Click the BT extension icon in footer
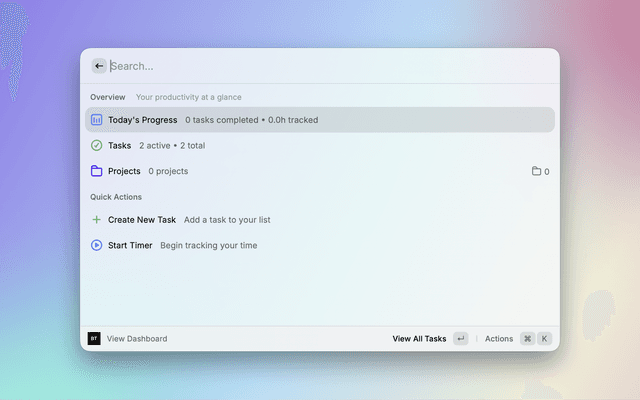640x400 pixels. pyautogui.click(x=94, y=339)
